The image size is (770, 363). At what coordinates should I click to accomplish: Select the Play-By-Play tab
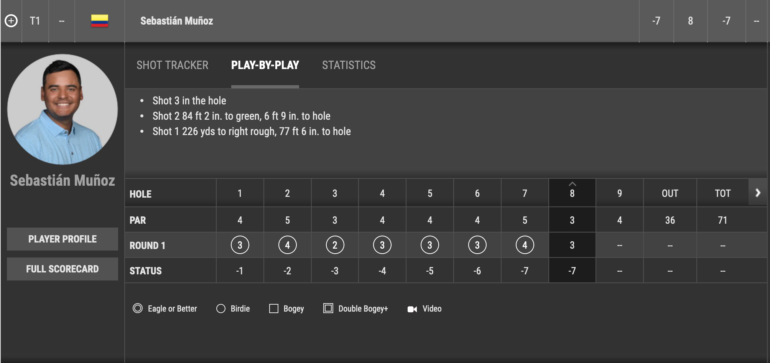pos(265,65)
